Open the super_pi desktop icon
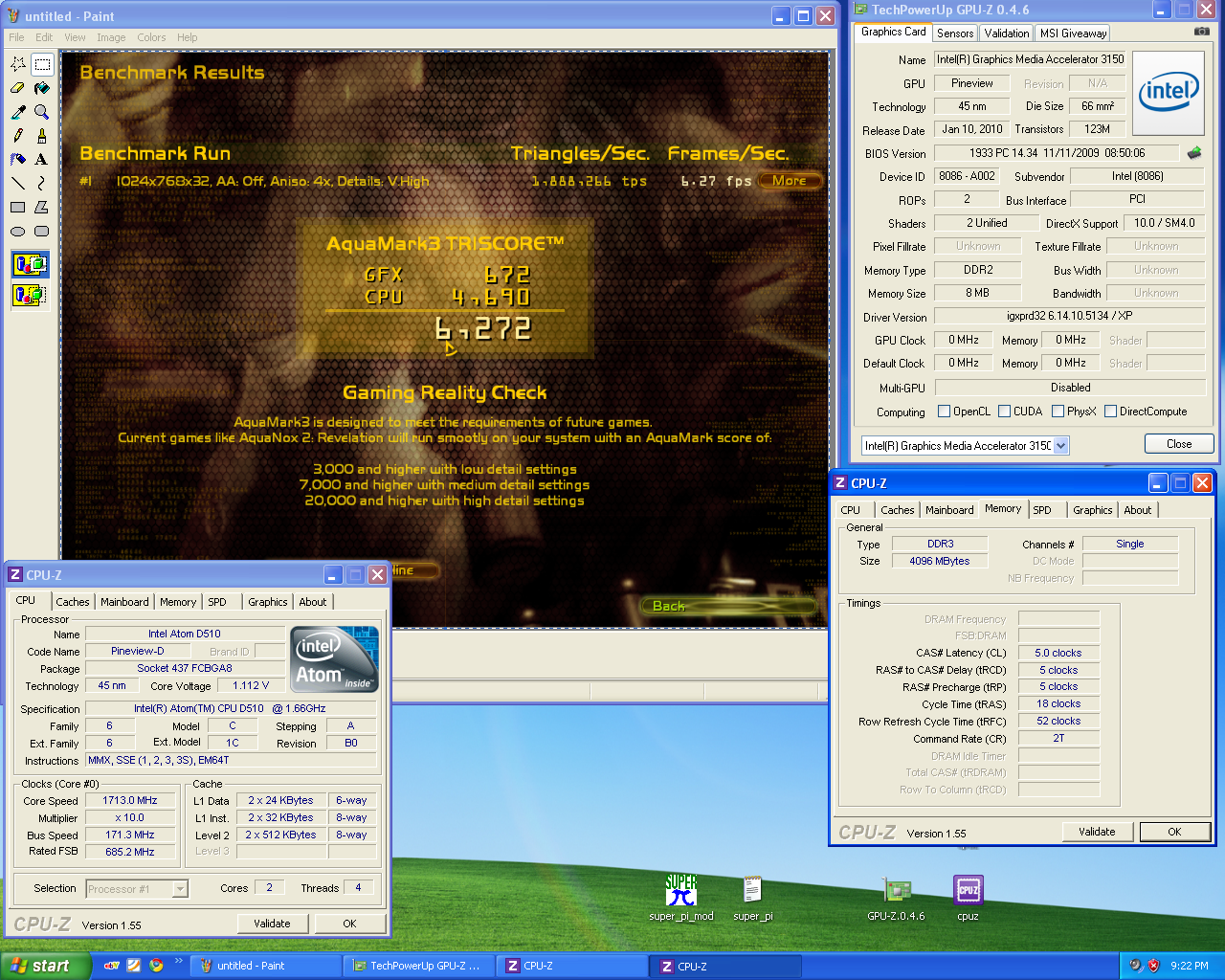This screenshot has height=980, width=1225. 752,898
